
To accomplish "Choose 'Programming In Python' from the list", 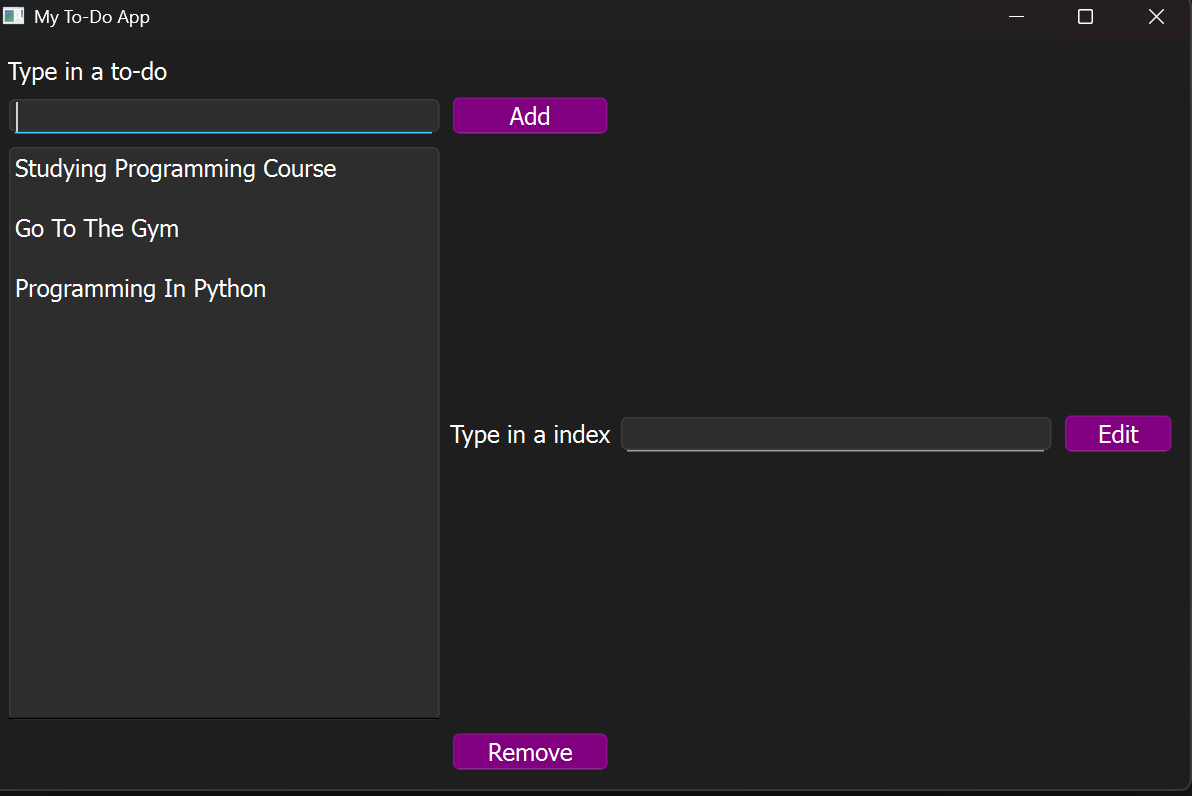I will click(140, 289).
